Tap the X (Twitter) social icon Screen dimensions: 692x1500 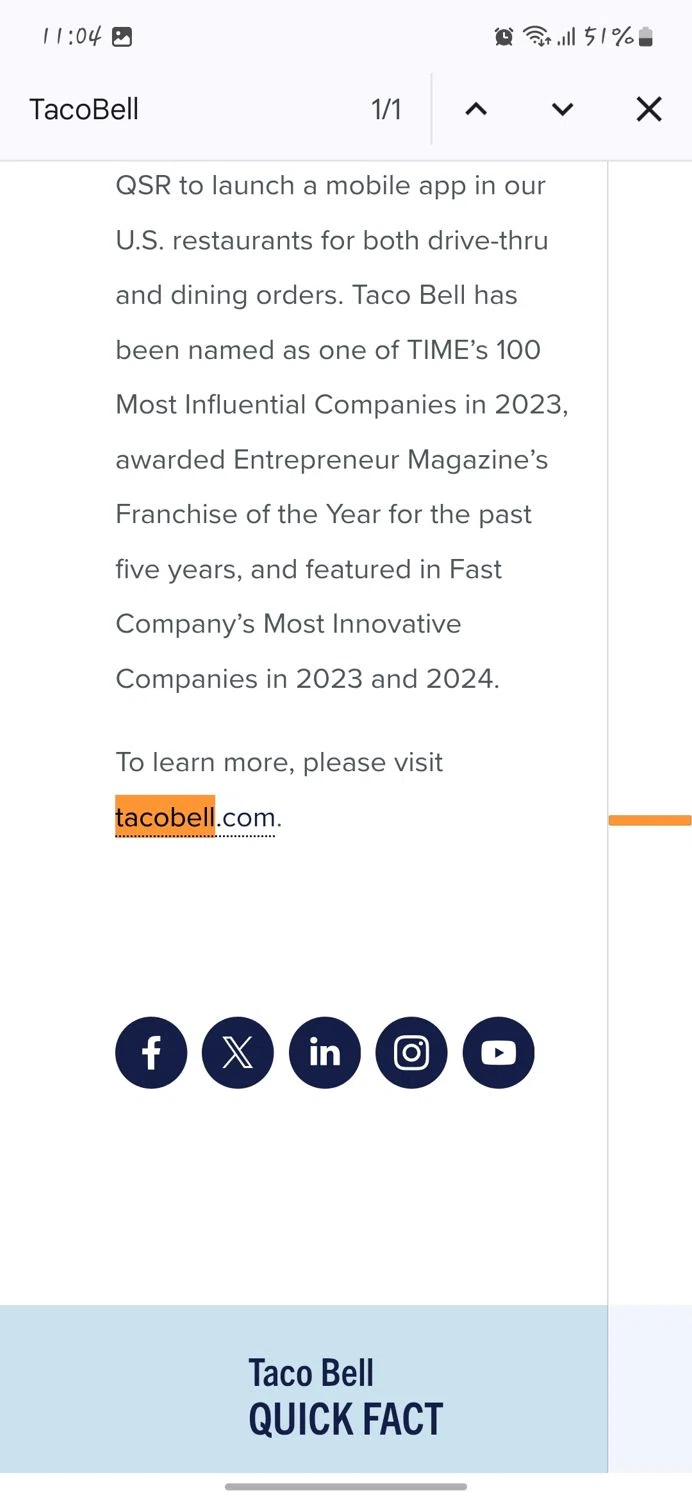(238, 1053)
